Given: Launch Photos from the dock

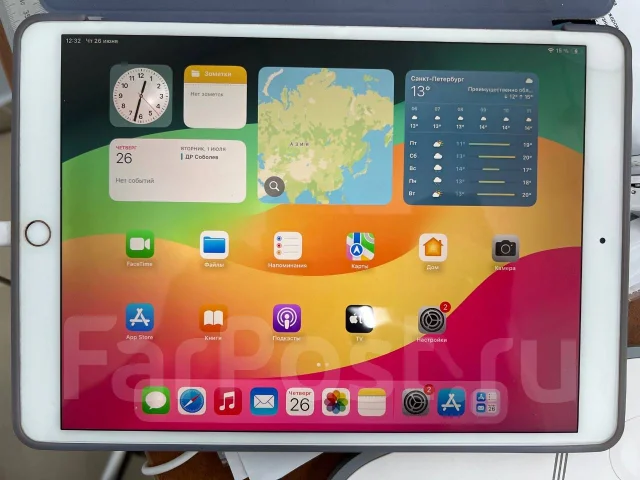Looking at the screenshot, I should coord(336,402).
